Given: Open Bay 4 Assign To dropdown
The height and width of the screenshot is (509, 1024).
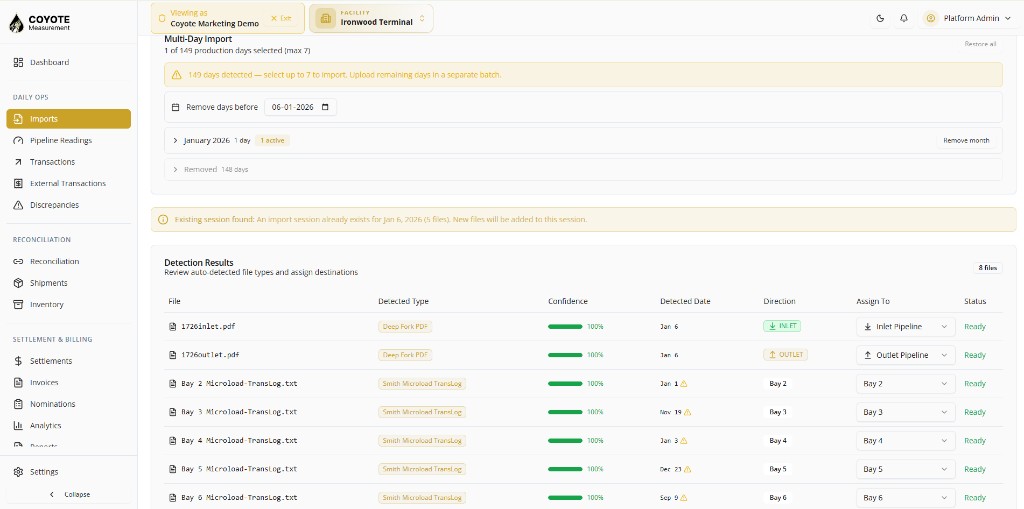Looking at the screenshot, I should (905, 441).
